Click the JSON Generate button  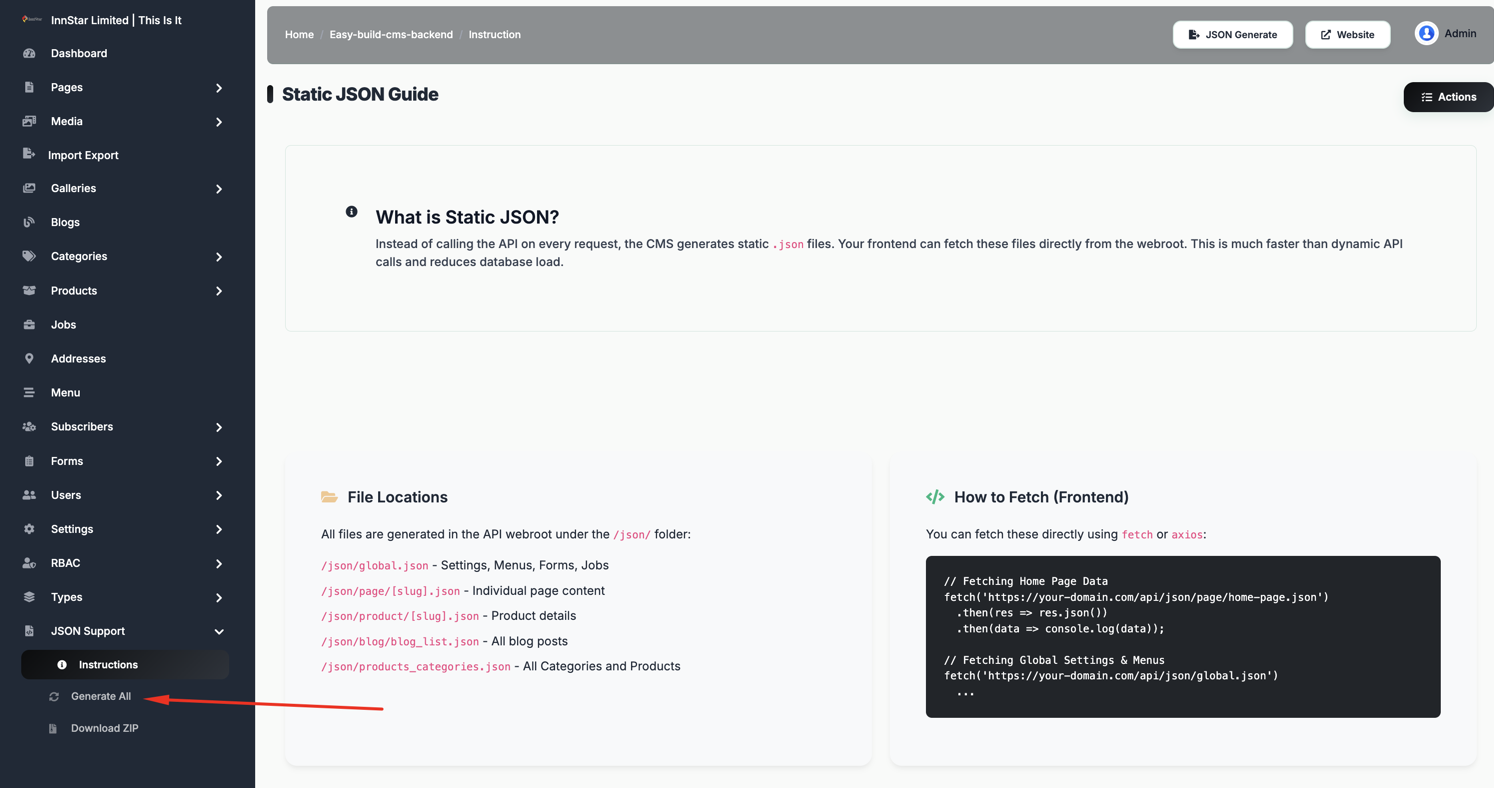click(x=1232, y=35)
